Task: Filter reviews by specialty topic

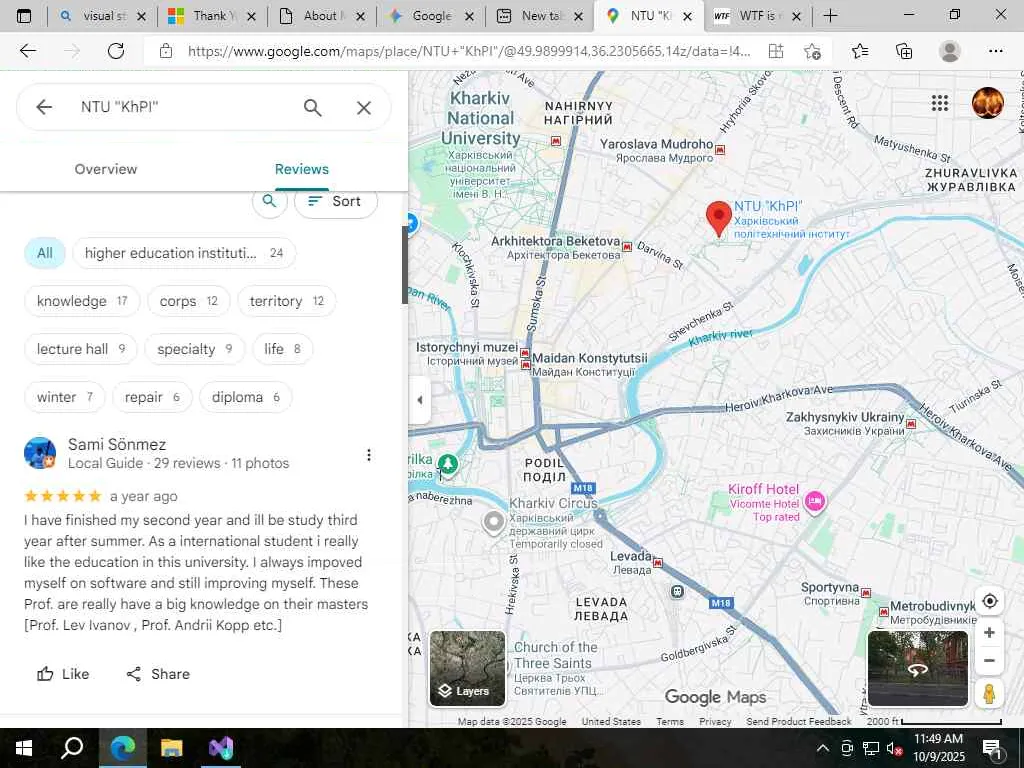Action: (x=195, y=349)
